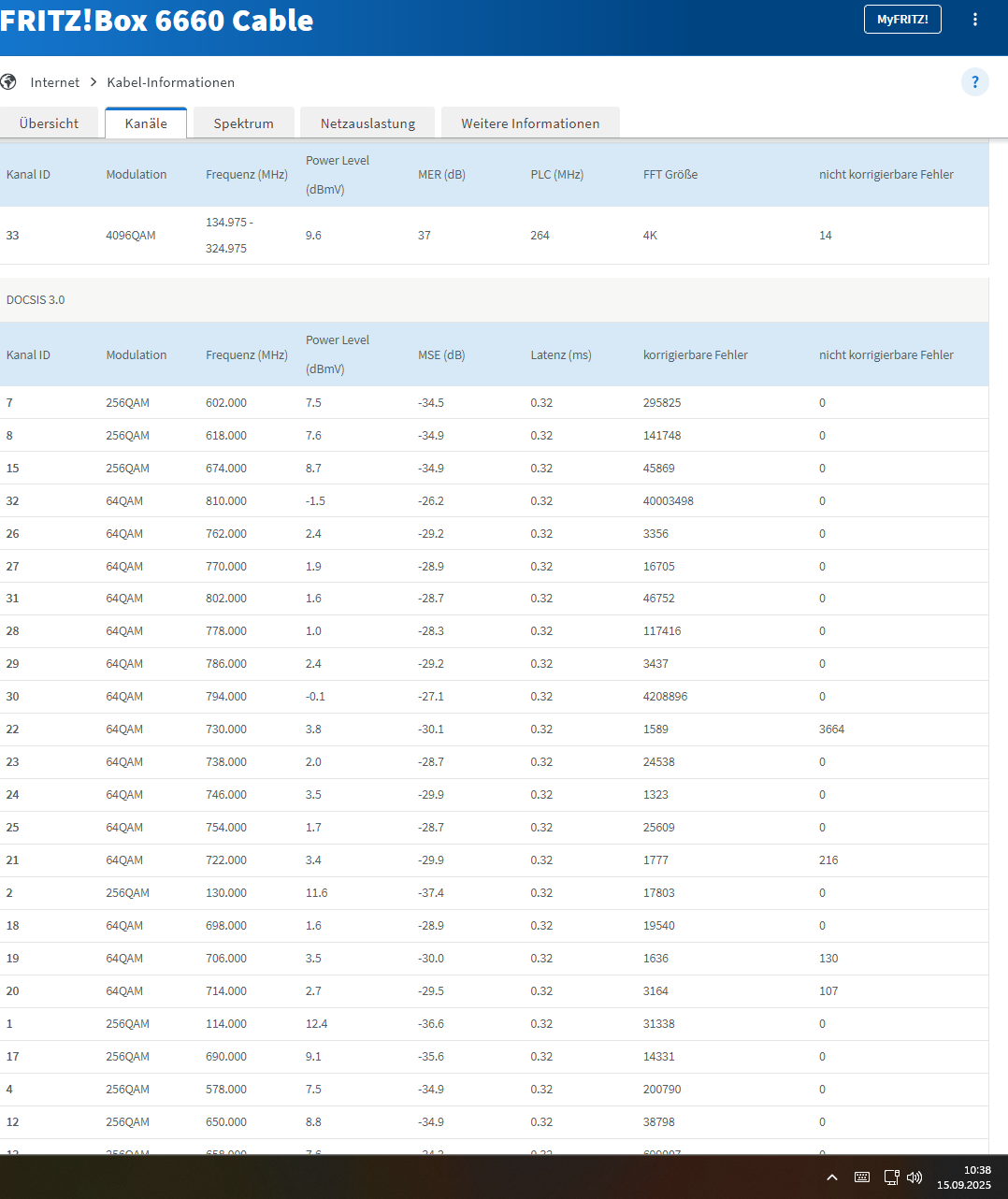Click power level value 9.6
The height and width of the screenshot is (1199, 1008).
click(x=313, y=236)
